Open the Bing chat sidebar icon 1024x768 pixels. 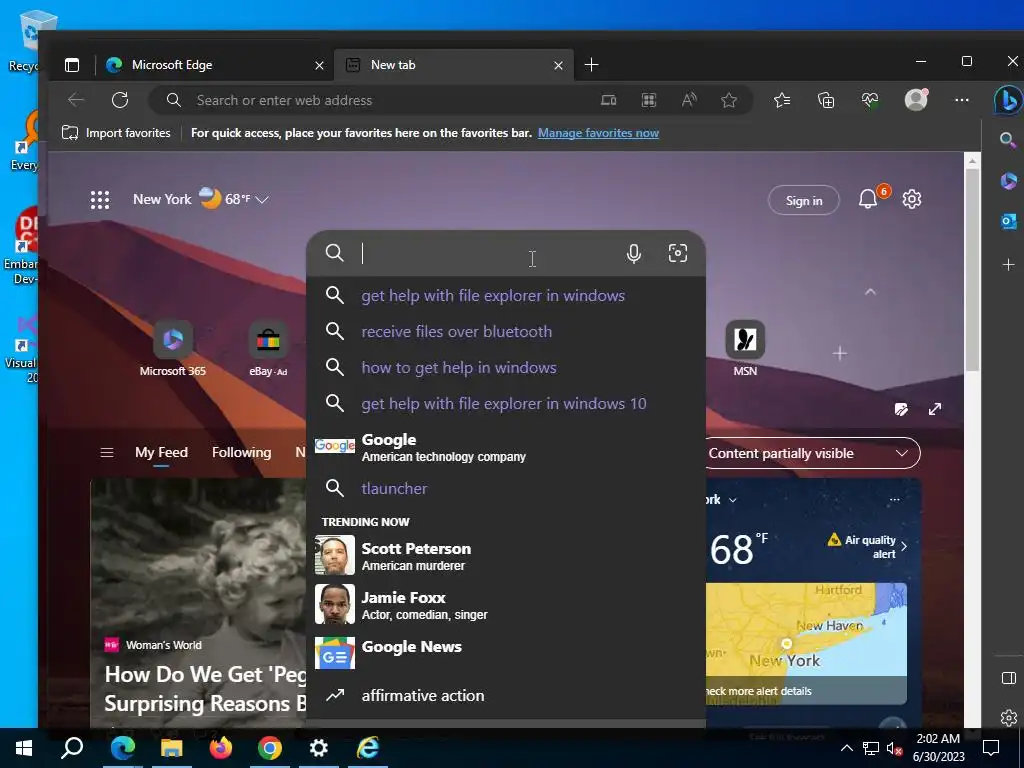point(1008,101)
